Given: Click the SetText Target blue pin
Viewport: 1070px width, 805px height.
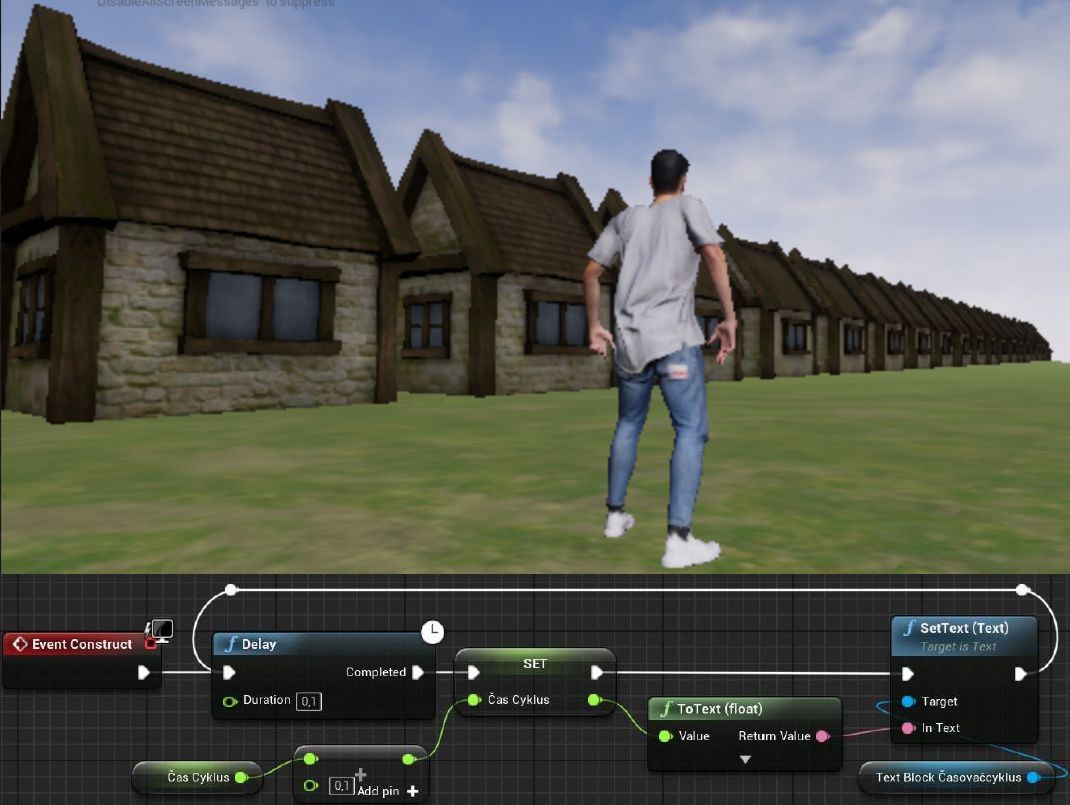Looking at the screenshot, I should (x=908, y=702).
